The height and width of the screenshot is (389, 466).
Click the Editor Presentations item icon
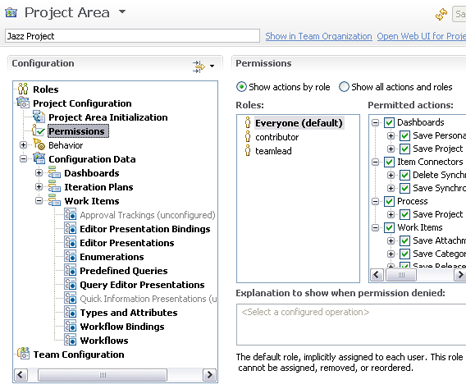70,243
